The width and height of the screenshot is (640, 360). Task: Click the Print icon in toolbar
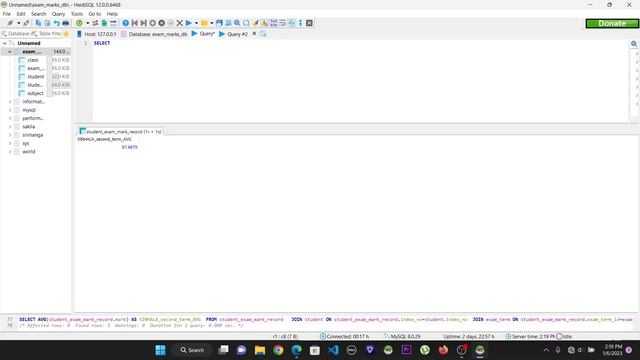click(65, 23)
